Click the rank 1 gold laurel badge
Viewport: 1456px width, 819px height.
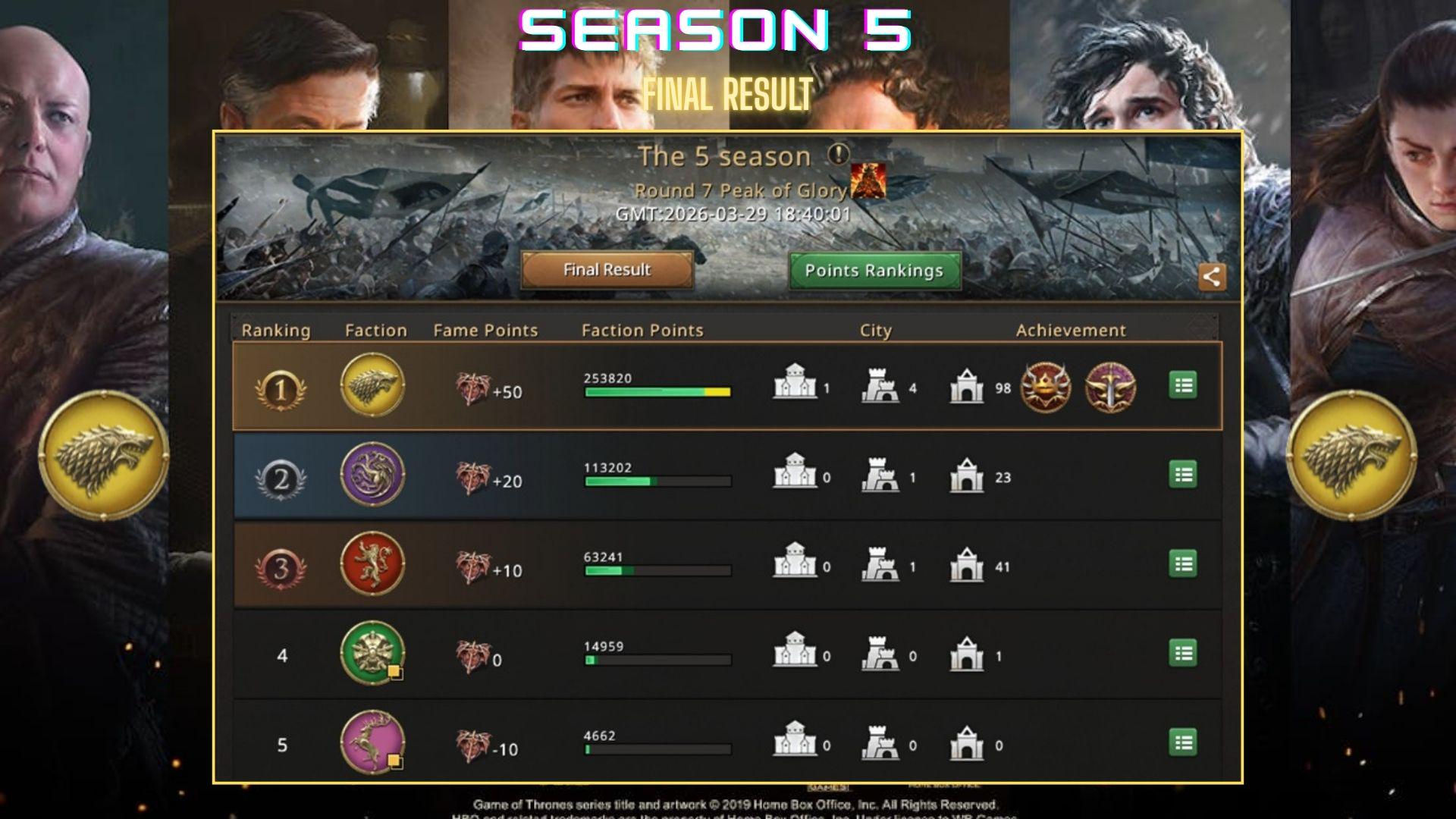point(281,390)
